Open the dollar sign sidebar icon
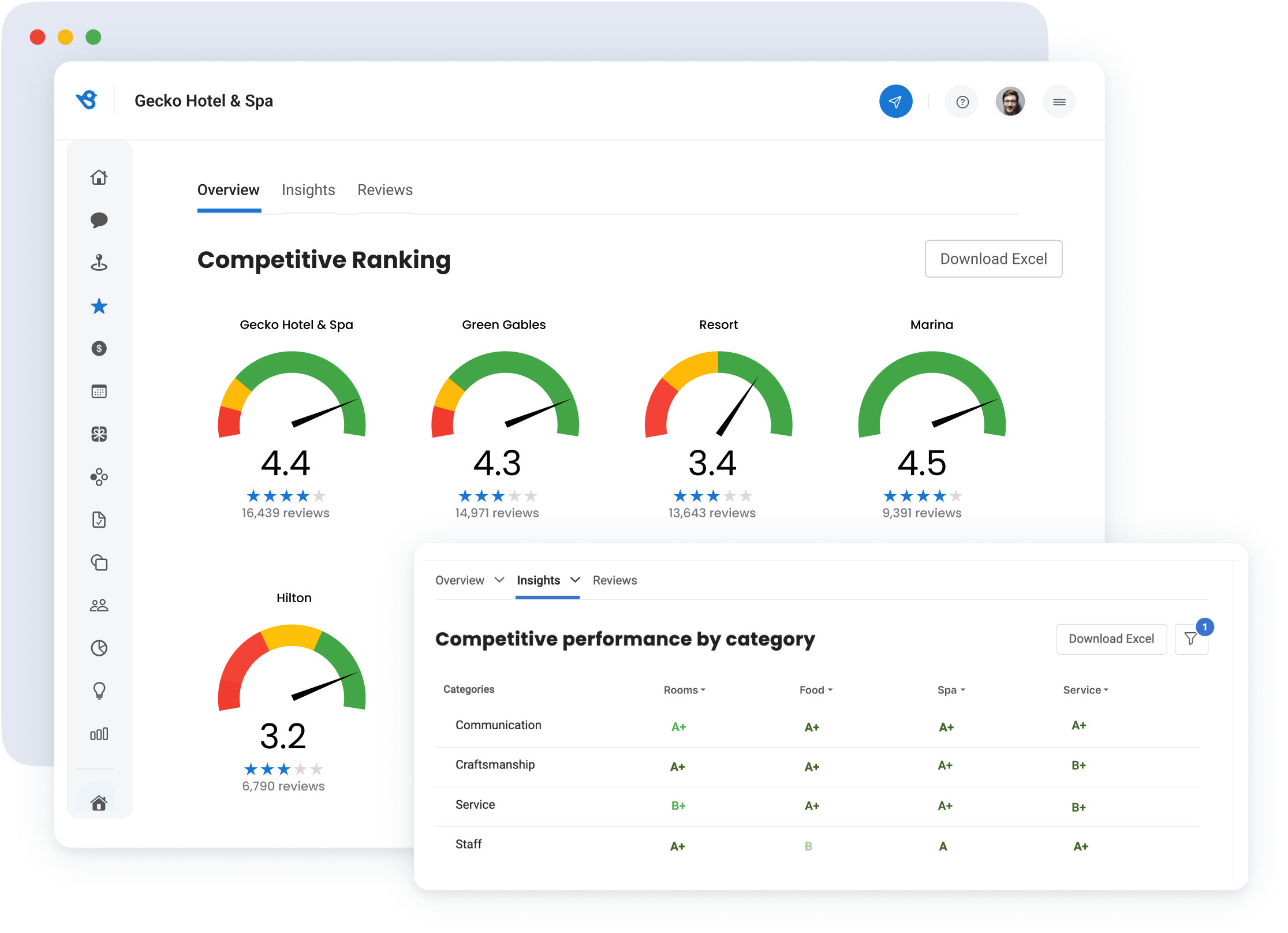 pyautogui.click(x=99, y=348)
